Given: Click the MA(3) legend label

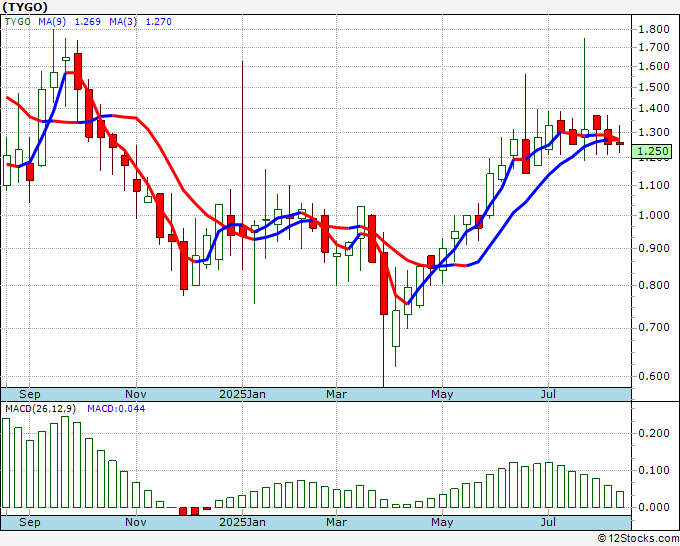Looking at the screenshot, I should (123, 21).
